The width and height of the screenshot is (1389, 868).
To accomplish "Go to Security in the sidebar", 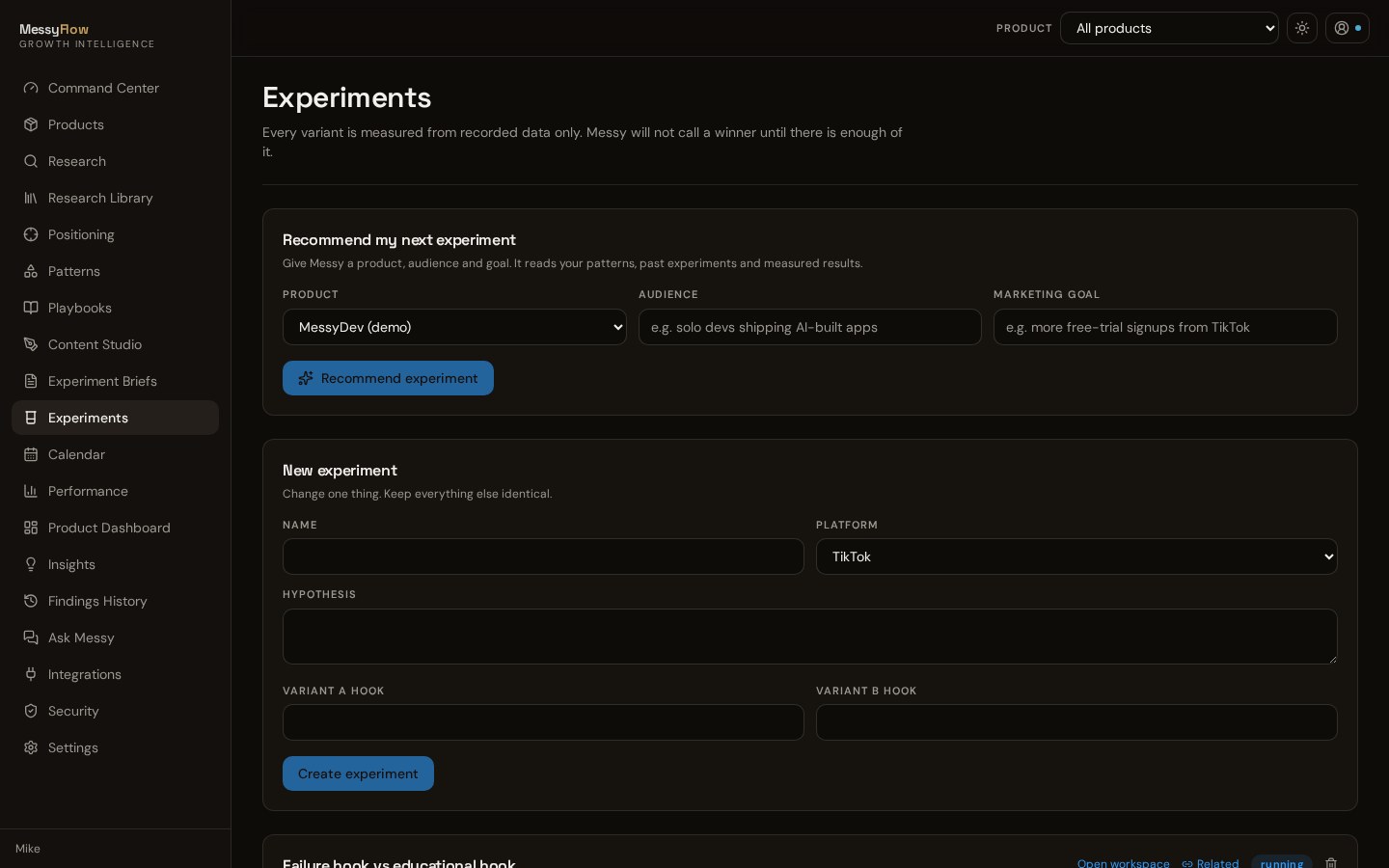I will tap(115, 711).
